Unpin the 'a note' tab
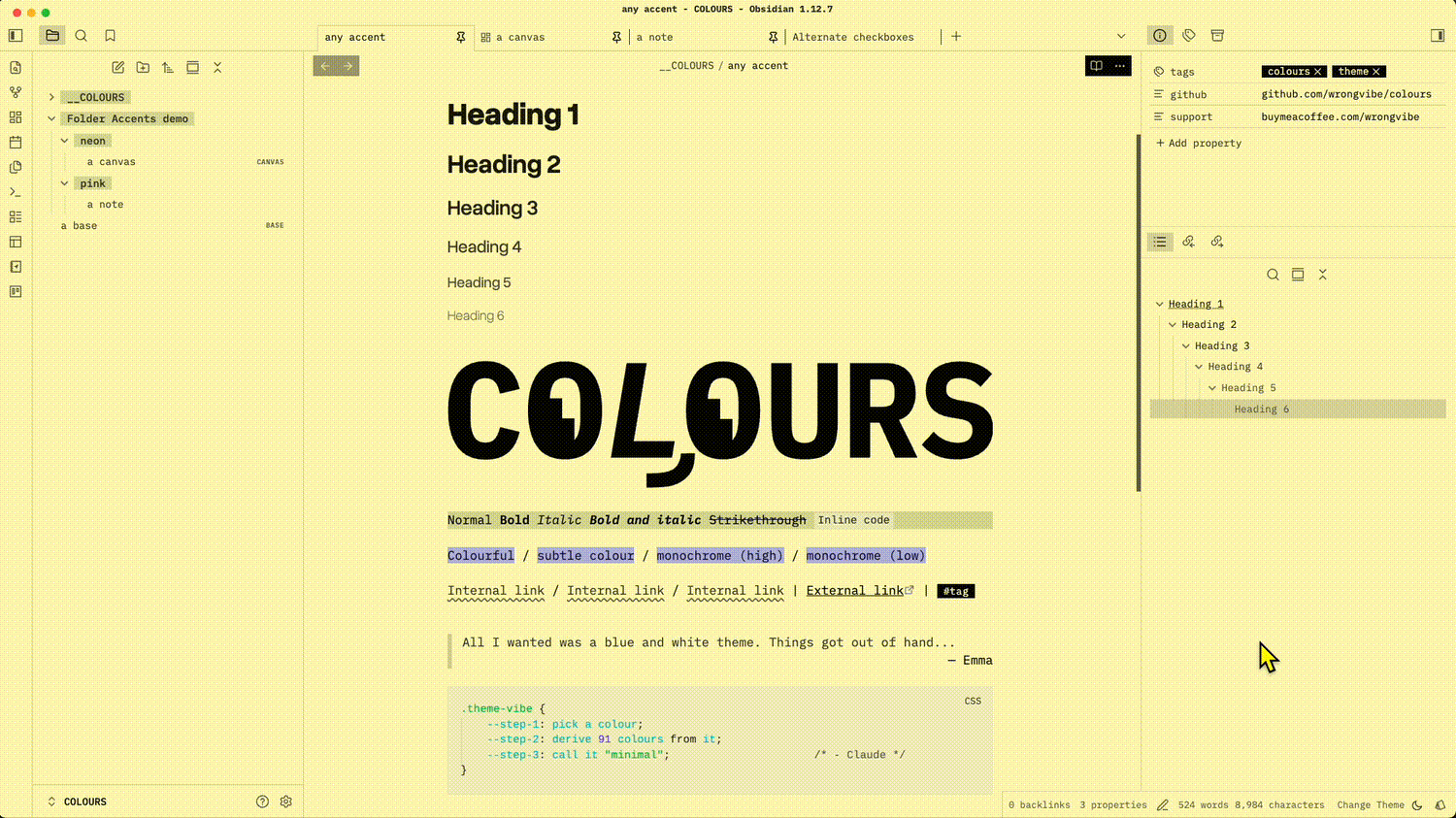 click(773, 37)
